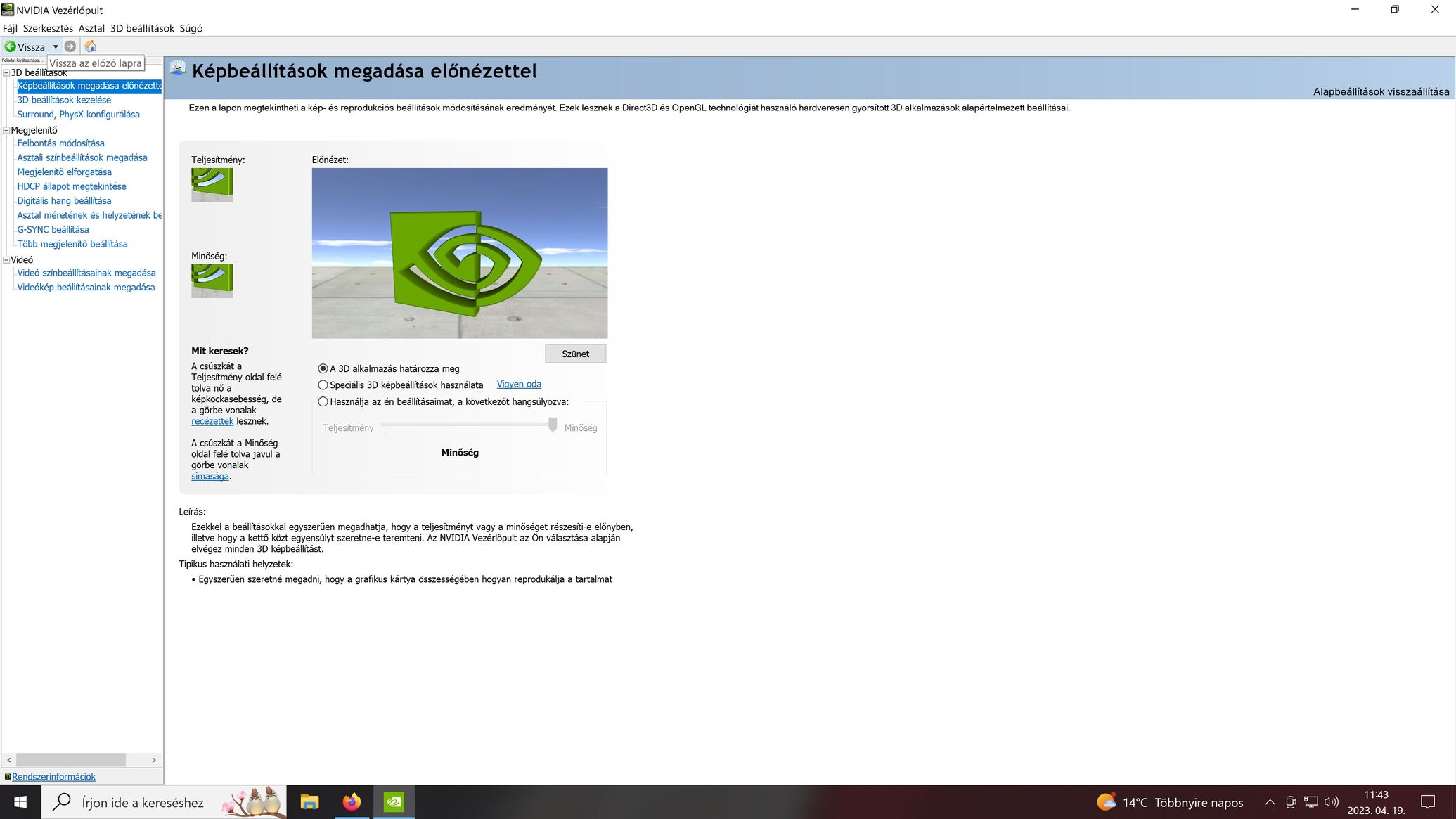Click the Minőség preview thumbnail
Screen dimensions: 1456x819
212,281
